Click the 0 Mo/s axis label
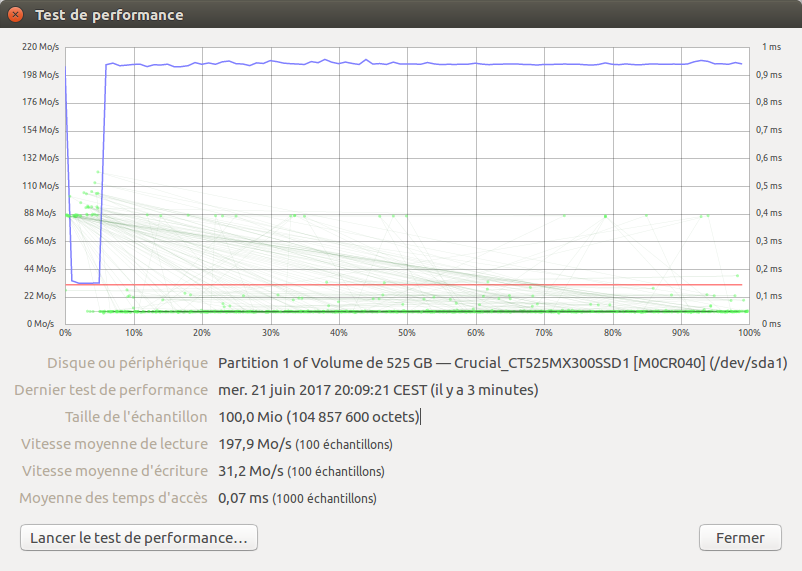This screenshot has width=802, height=571. 40,324
